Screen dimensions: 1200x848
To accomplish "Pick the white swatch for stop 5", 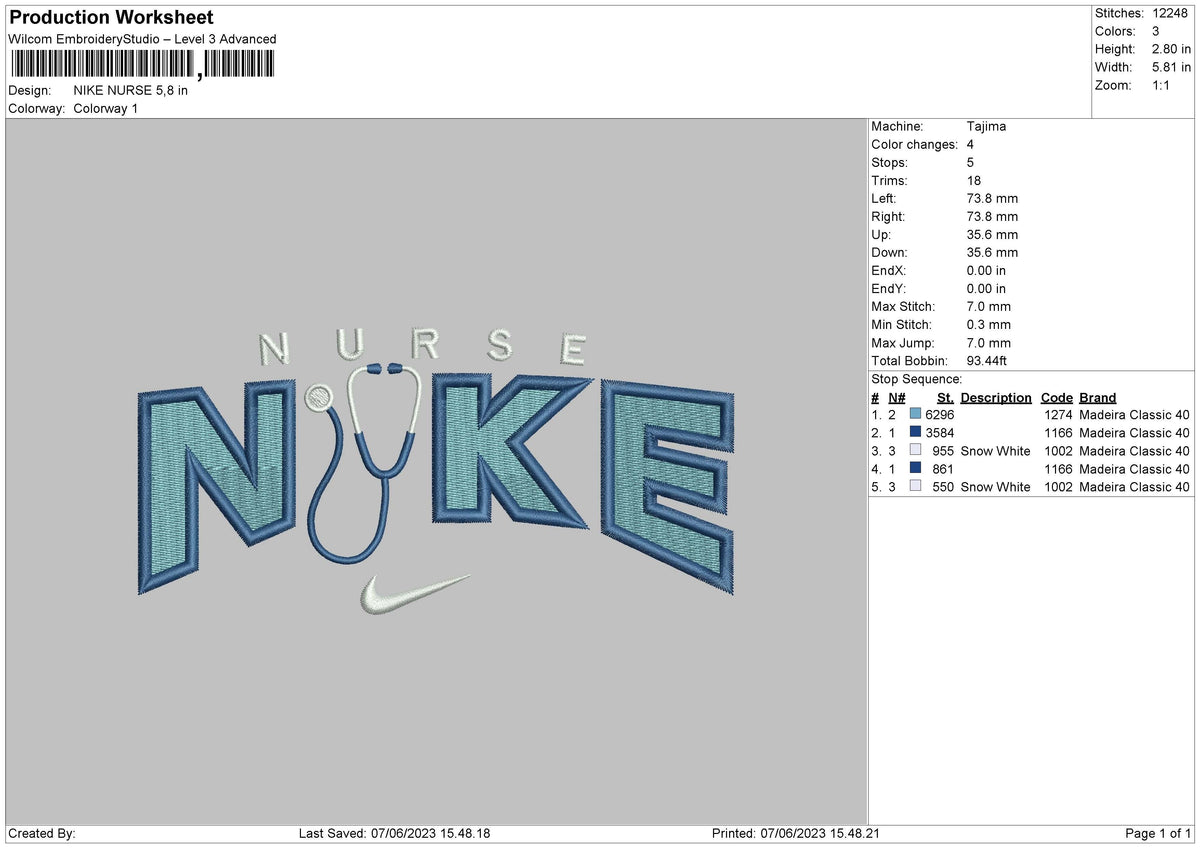I will 915,486.
